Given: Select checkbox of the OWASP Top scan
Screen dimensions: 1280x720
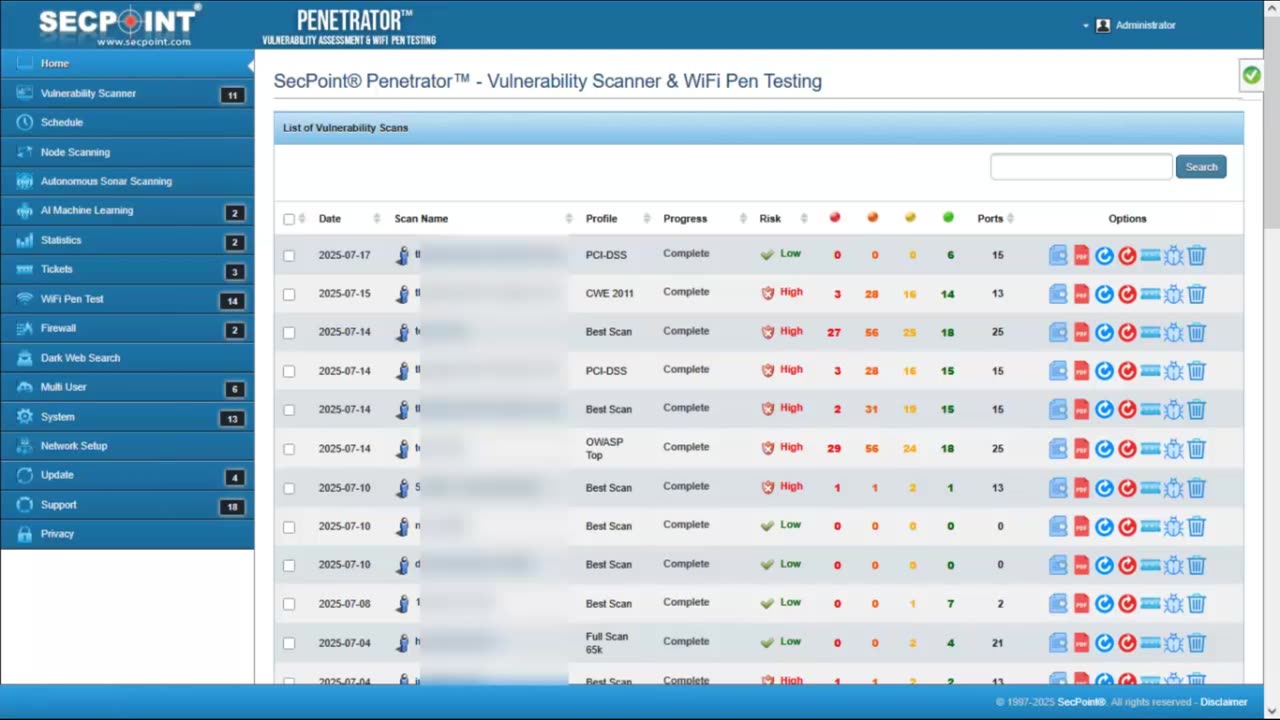Looking at the screenshot, I should point(289,449).
